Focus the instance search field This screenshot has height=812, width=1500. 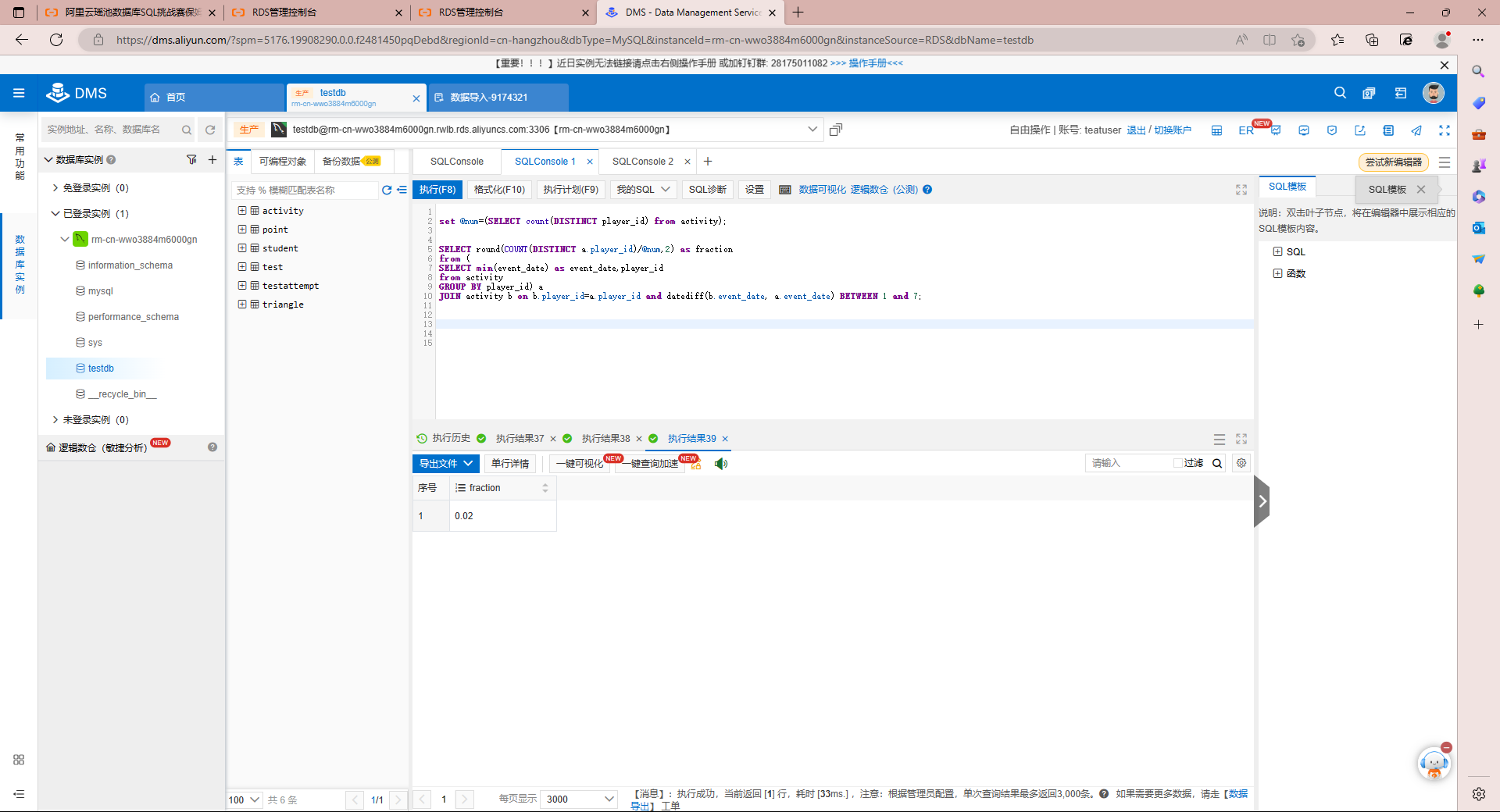(x=111, y=130)
